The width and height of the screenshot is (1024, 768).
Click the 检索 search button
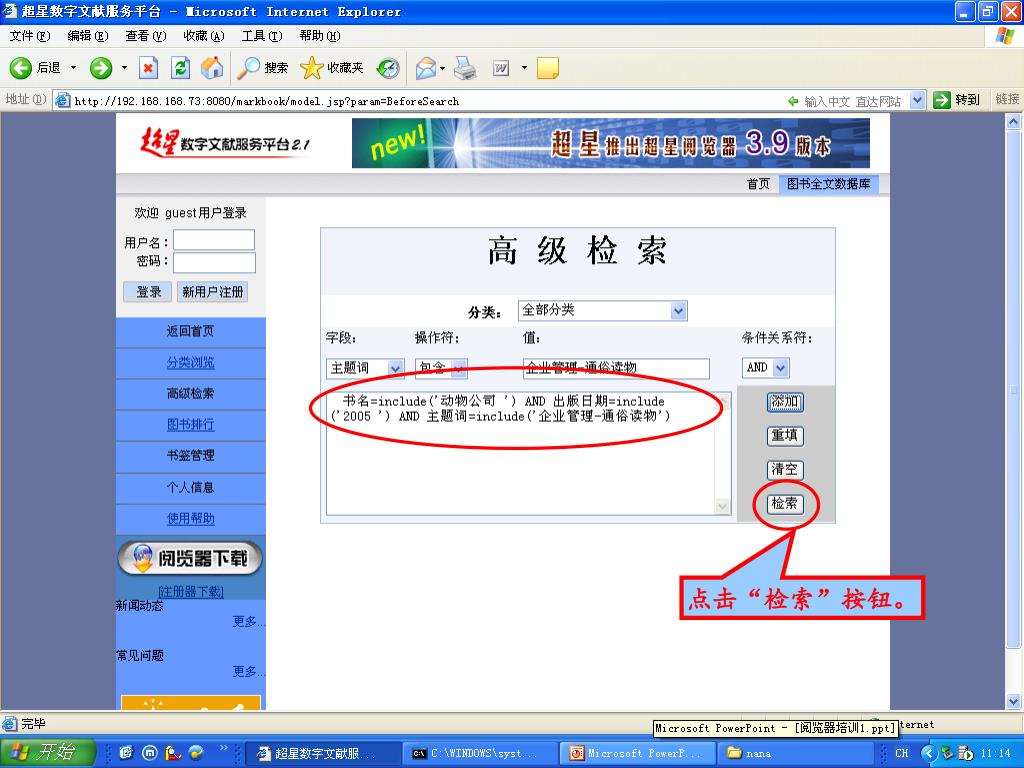[x=785, y=504]
